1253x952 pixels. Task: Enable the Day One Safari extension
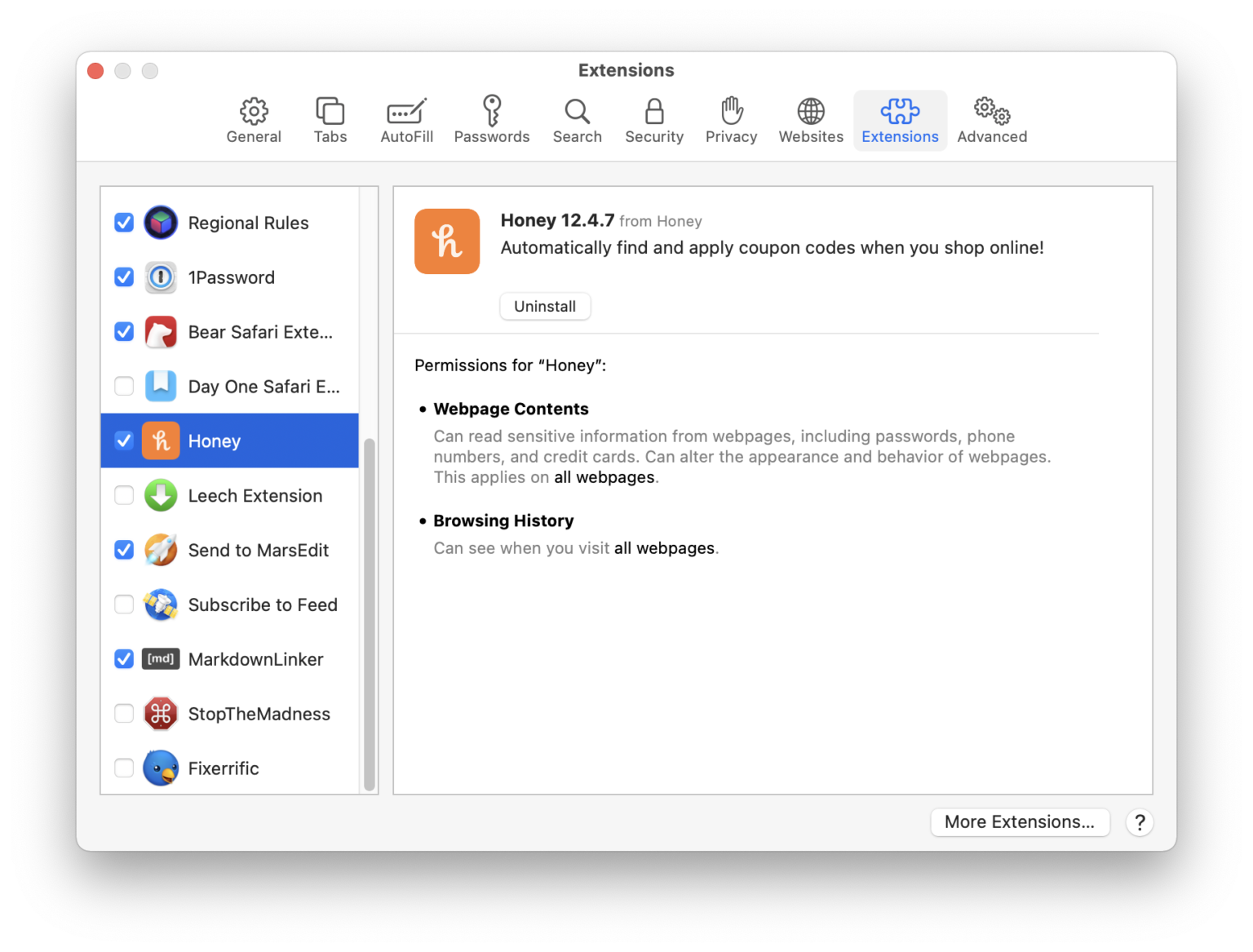click(x=123, y=386)
